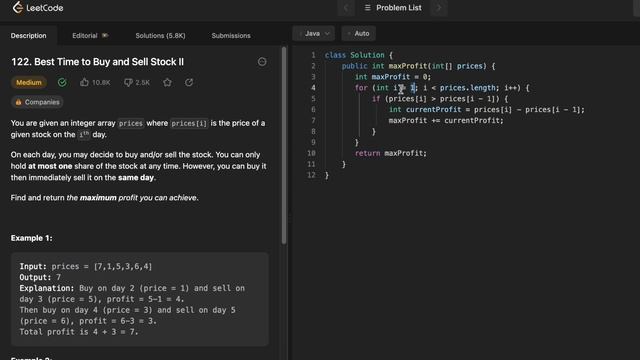Go to next problem arrow
The image size is (640, 360).
pos(439,8)
